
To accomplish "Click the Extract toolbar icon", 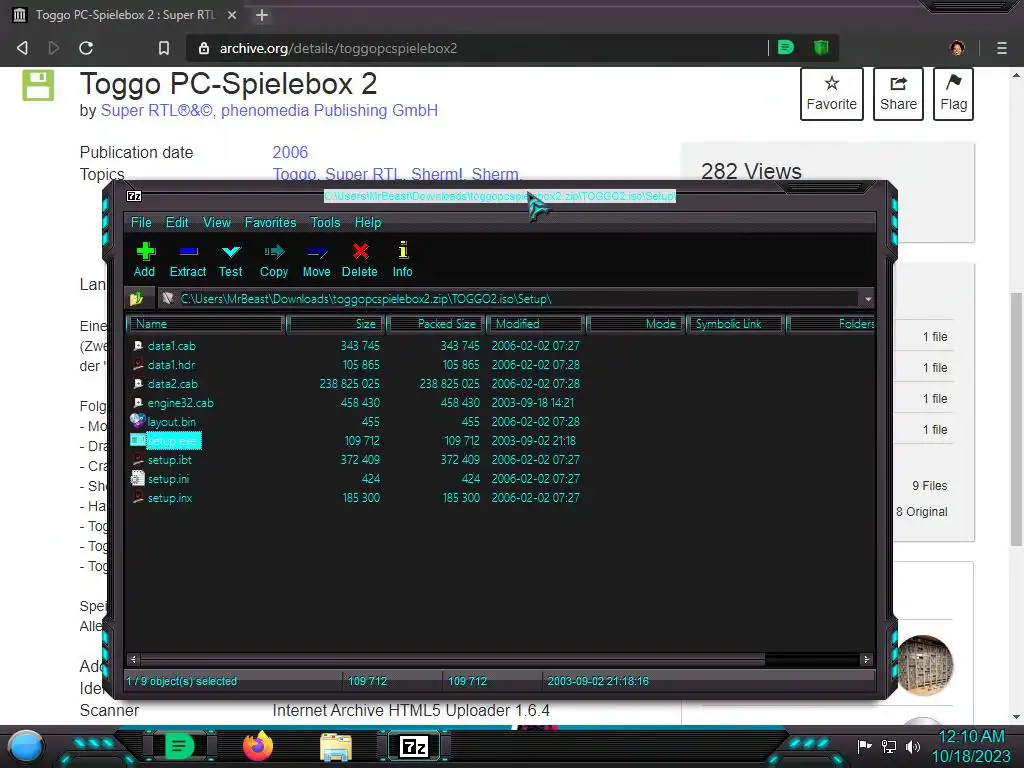I will click(188, 252).
